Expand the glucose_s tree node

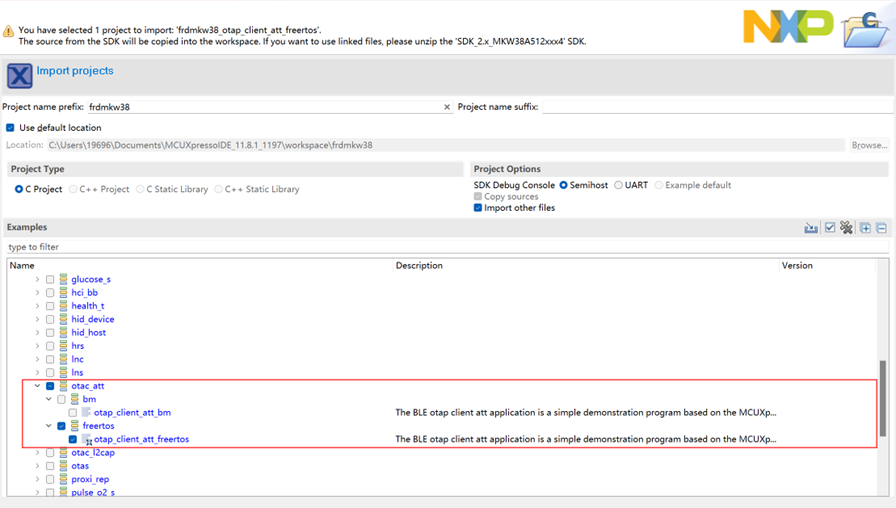point(38,279)
